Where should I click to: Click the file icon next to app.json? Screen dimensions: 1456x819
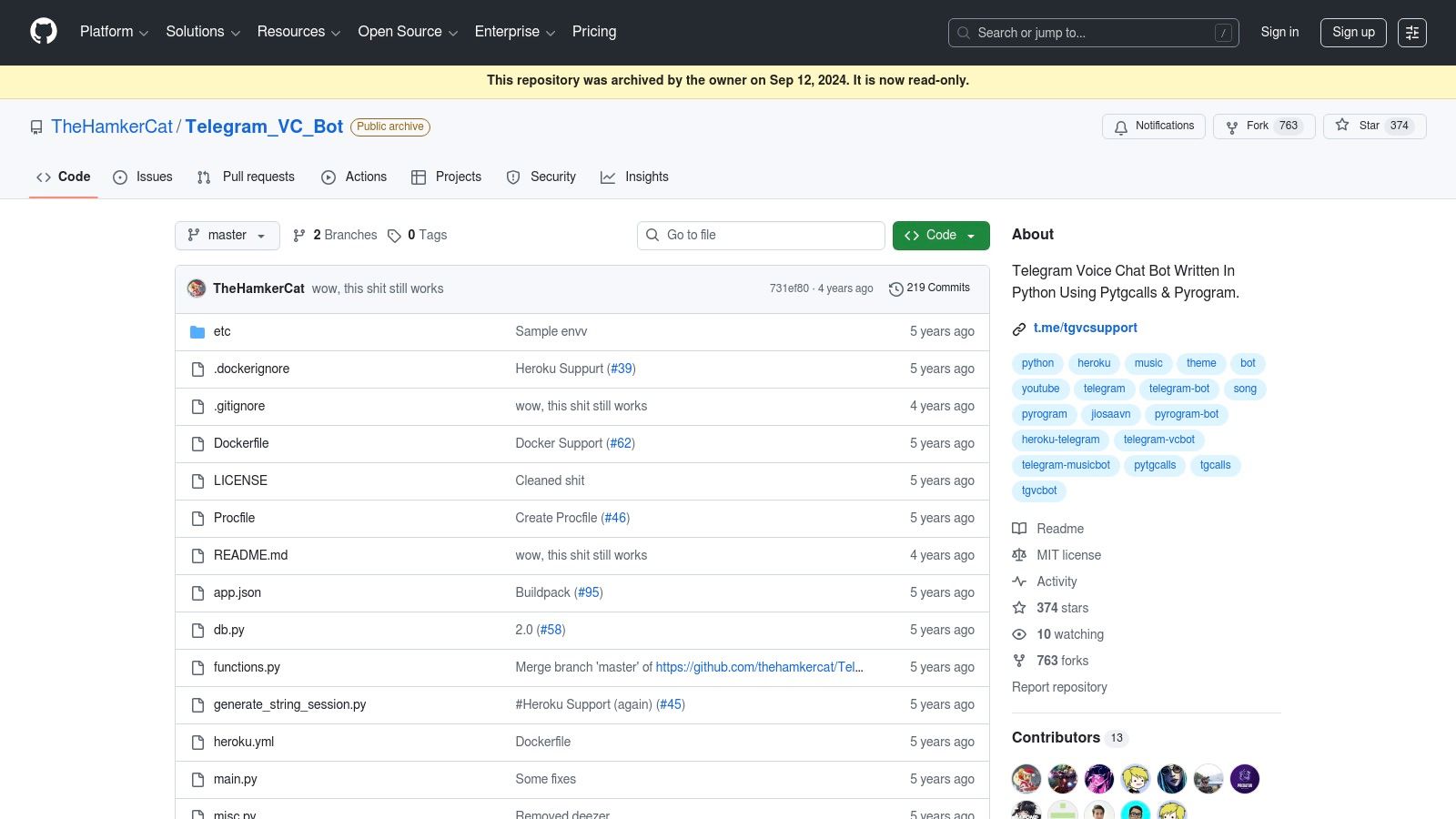[x=197, y=593]
